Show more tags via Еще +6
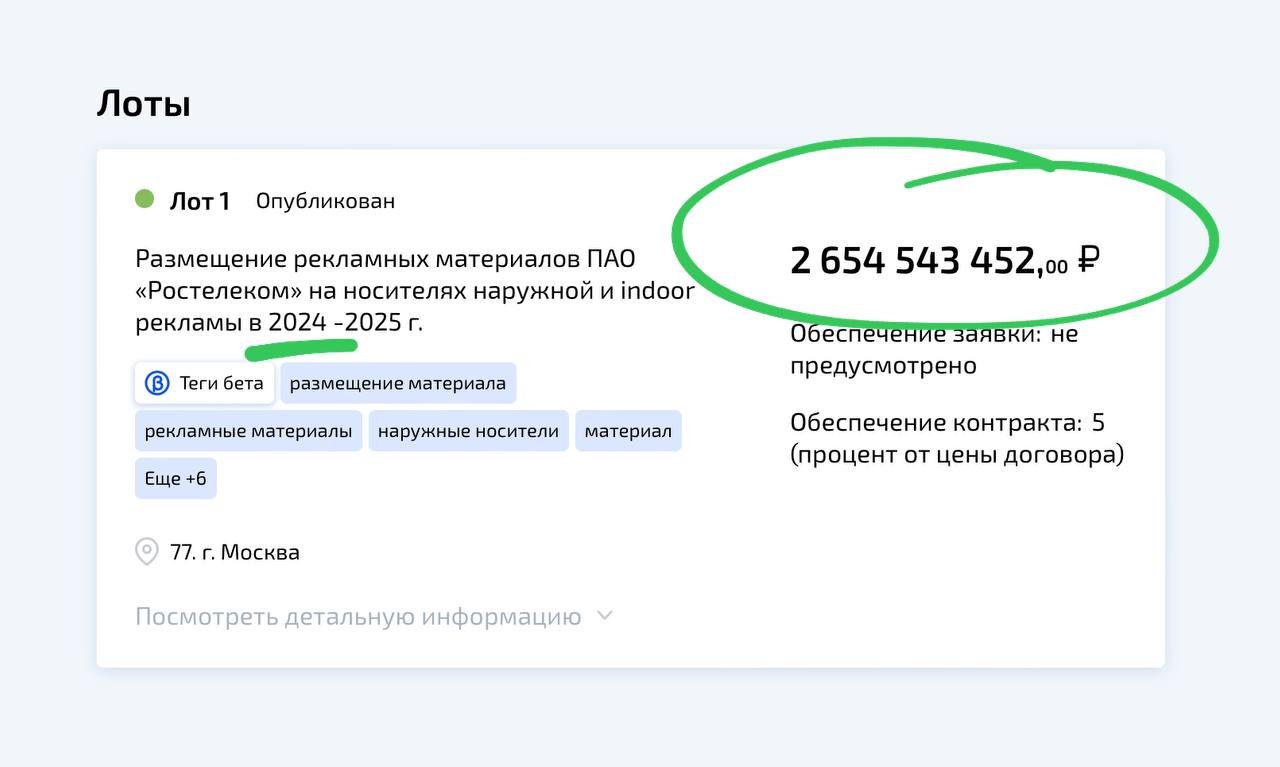 click(175, 479)
